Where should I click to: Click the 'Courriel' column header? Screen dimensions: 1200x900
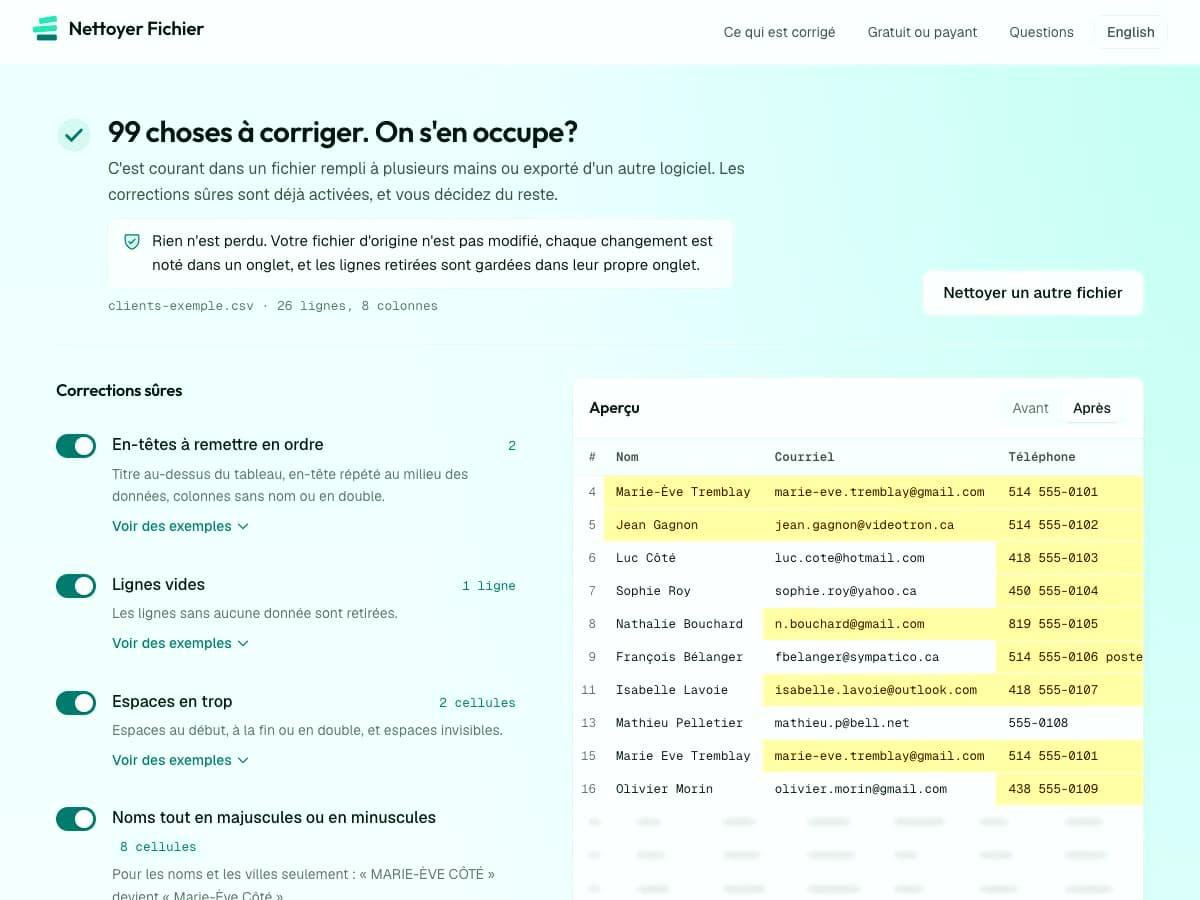pos(804,457)
